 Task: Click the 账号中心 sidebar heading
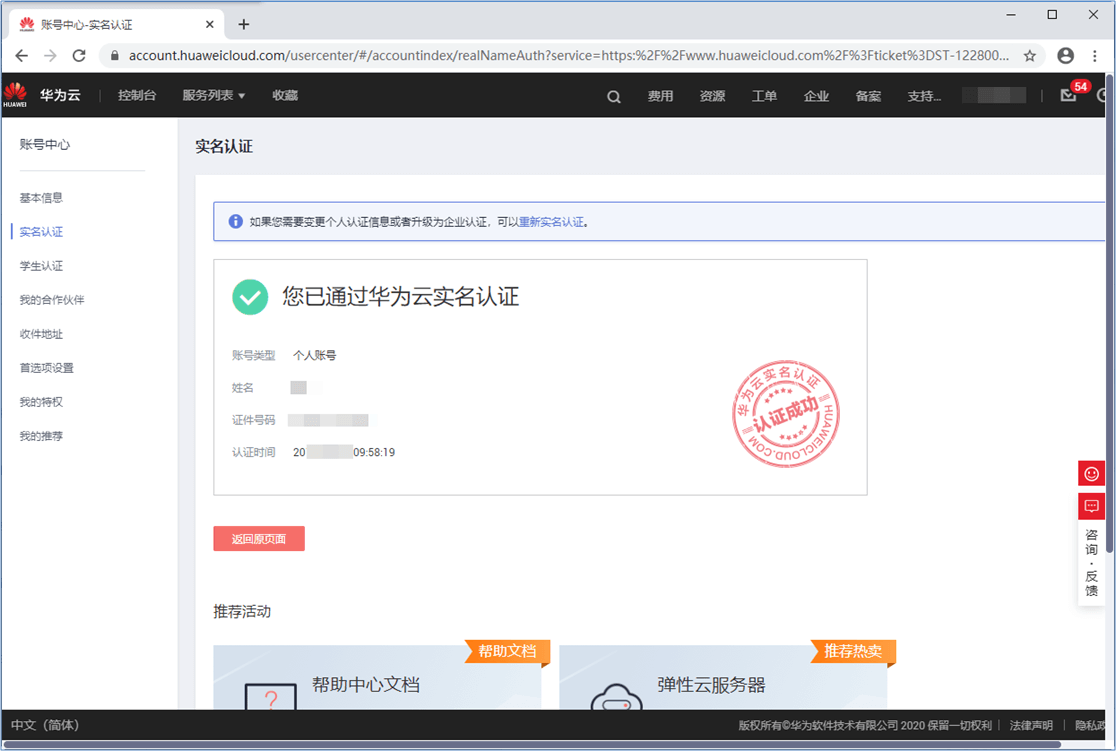[44, 145]
